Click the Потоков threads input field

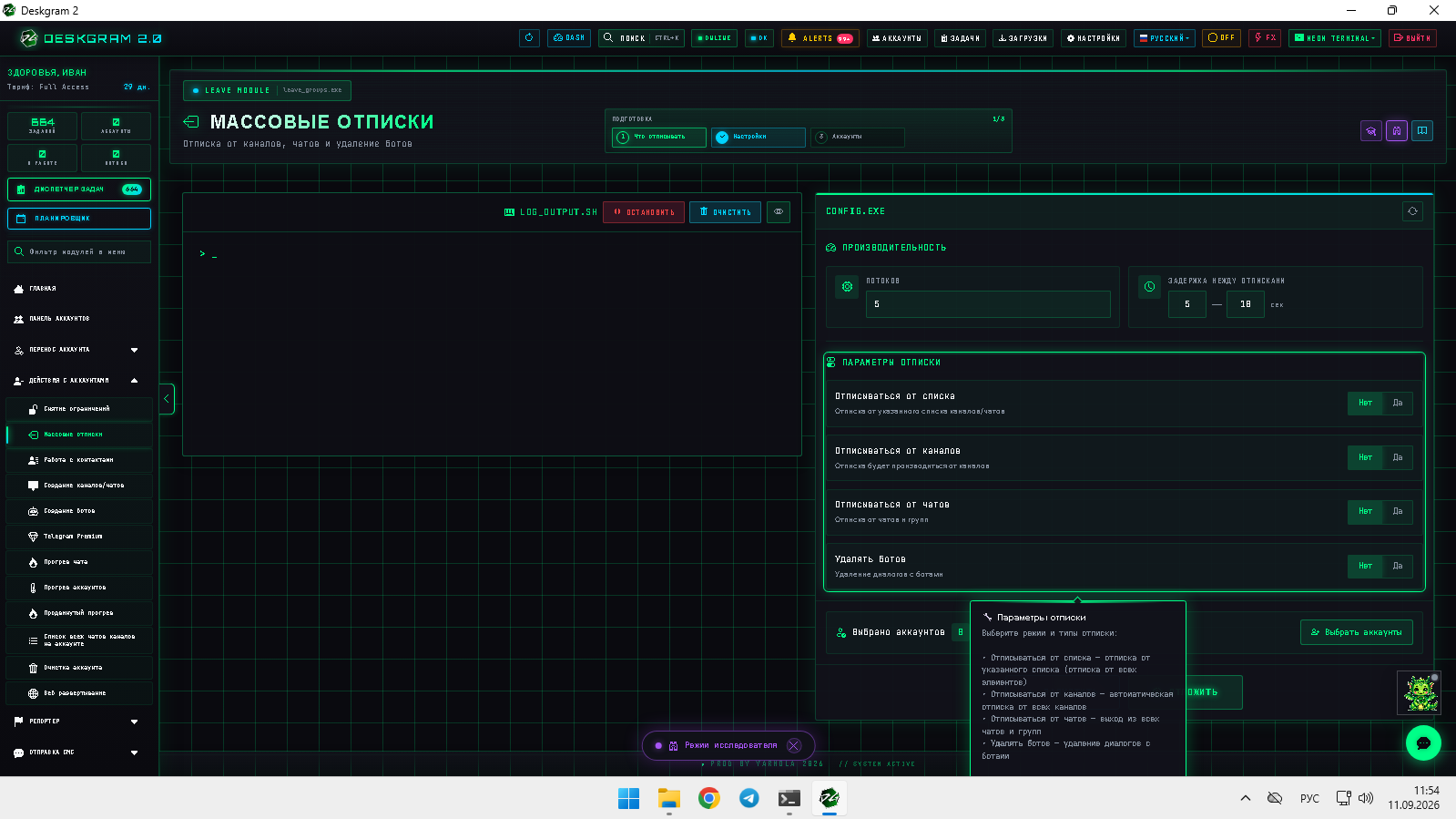pyautogui.click(x=988, y=304)
